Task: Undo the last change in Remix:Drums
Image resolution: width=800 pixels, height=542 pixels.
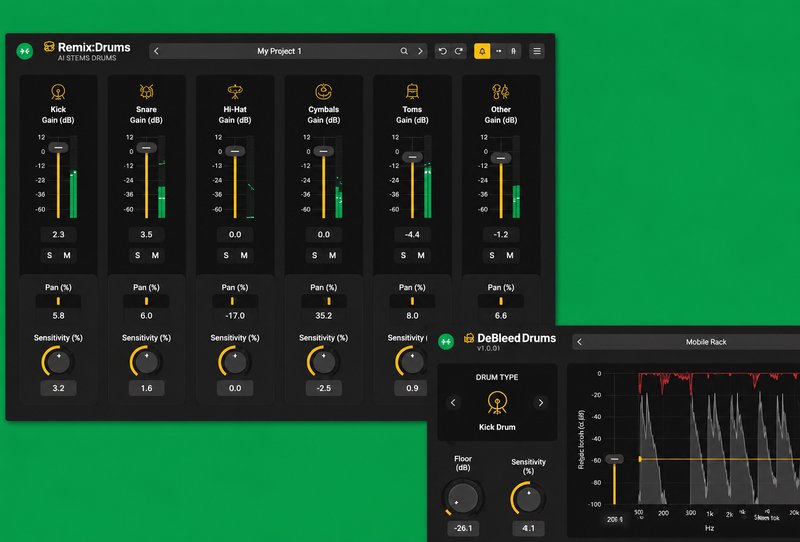Action: 442,51
